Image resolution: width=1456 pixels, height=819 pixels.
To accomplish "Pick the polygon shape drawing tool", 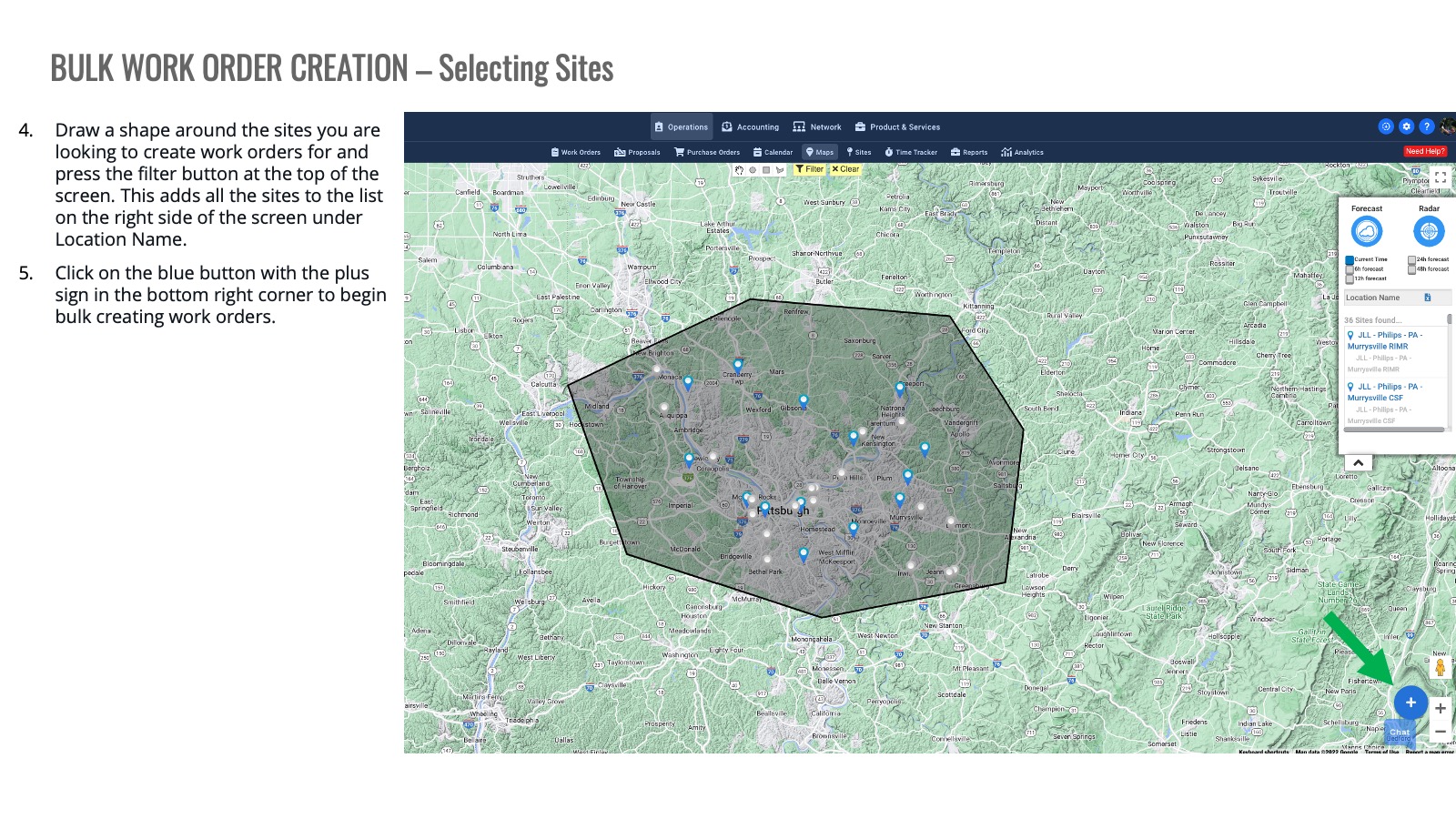I will click(780, 170).
